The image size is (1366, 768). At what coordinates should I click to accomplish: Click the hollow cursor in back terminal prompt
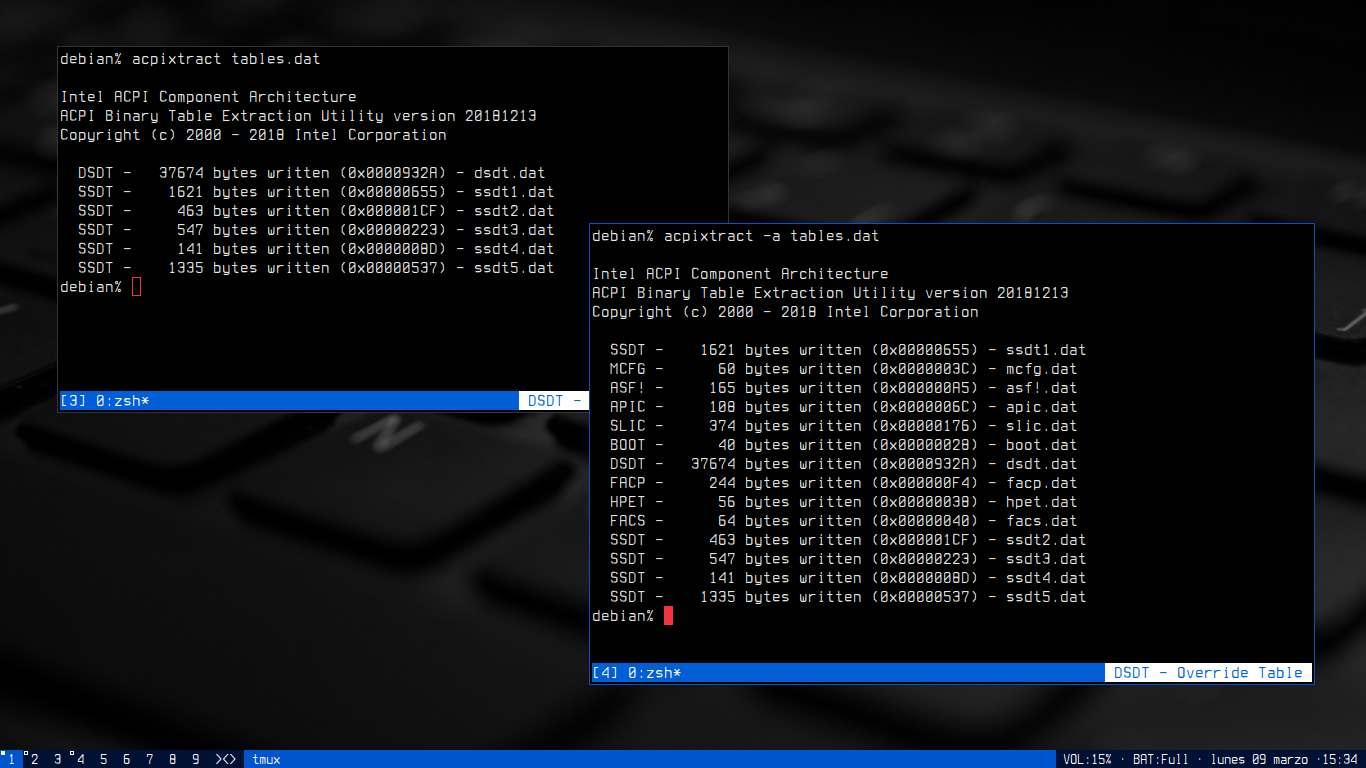point(137,287)
